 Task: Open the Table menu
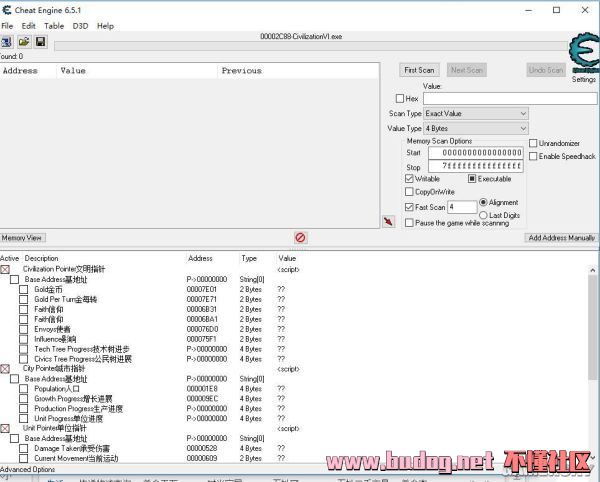(54, 26)
